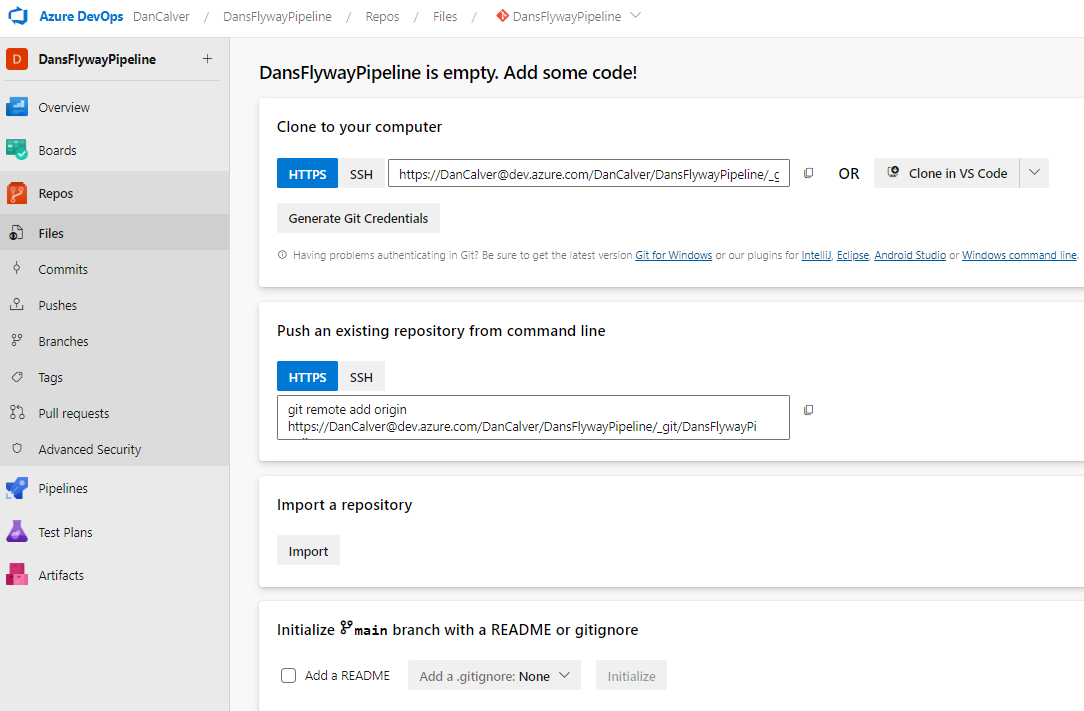Open Boards from the sidebar icon
Viewport: 1084px width, 711px height.
(17, 150)
